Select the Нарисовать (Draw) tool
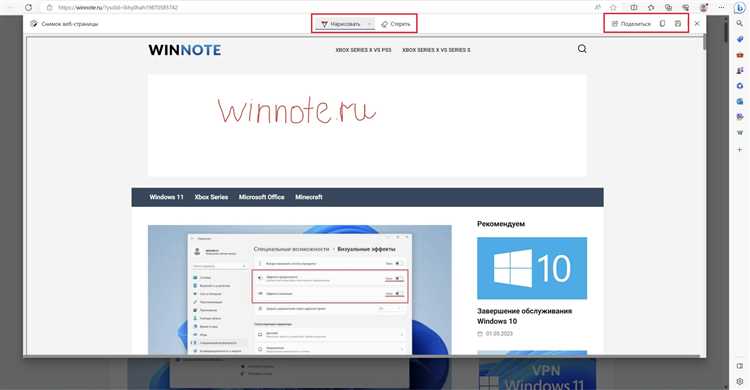Screen dimensions: 750x390 [x=341, y=24]
